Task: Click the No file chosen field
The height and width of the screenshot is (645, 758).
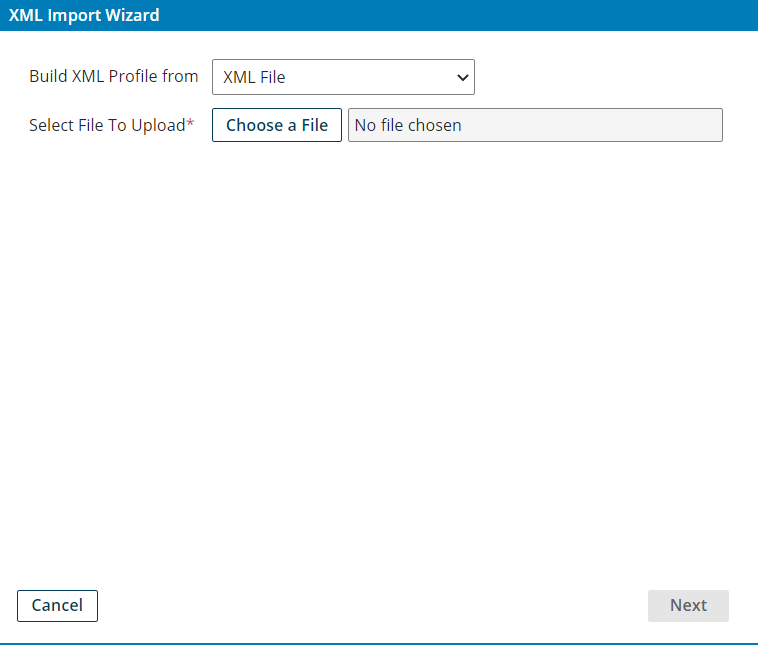Action: click(x=534, y=125)
